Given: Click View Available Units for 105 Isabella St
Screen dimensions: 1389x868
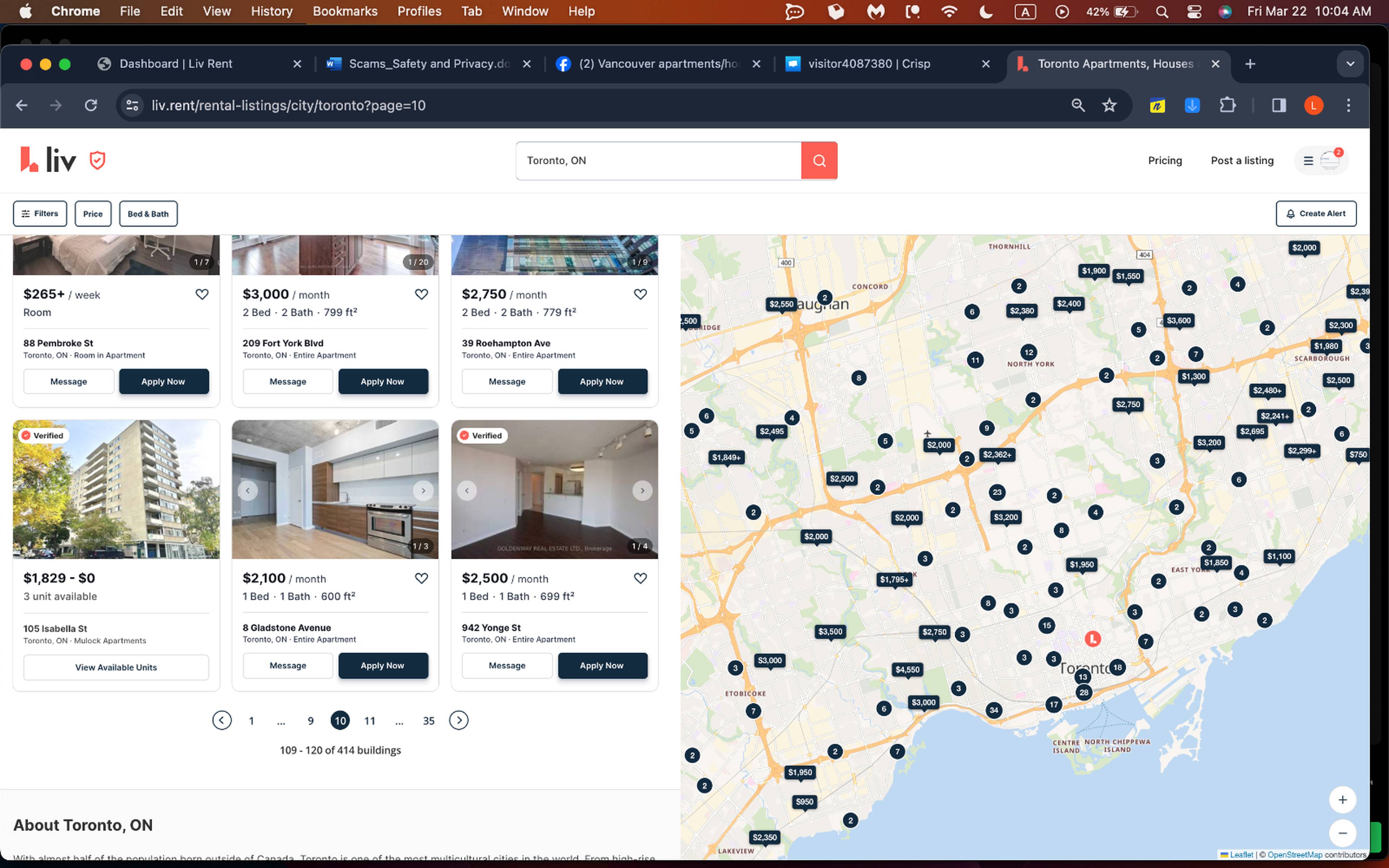Looking at the screenshot, I should [116, 667].
